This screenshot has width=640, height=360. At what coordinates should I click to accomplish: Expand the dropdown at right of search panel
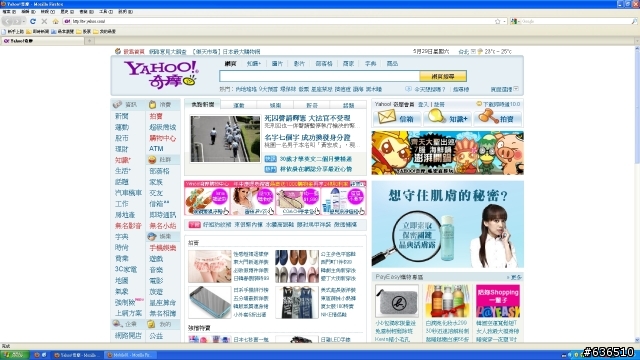click(516, 89)
